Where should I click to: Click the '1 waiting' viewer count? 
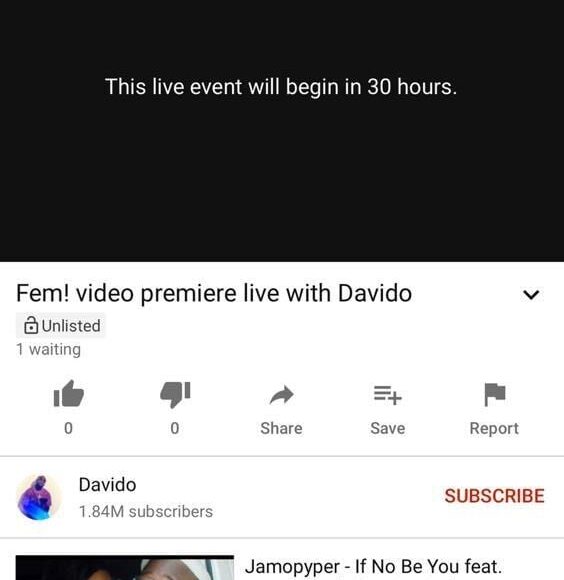[x=48, y=350]
